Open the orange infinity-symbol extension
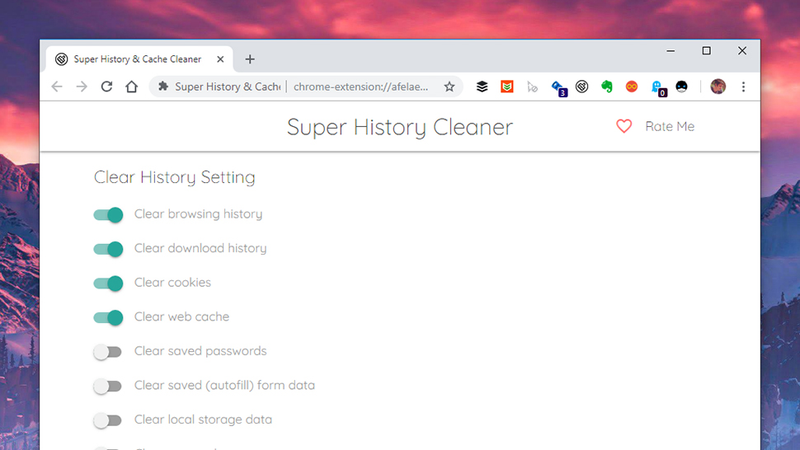 coord(632,87)
